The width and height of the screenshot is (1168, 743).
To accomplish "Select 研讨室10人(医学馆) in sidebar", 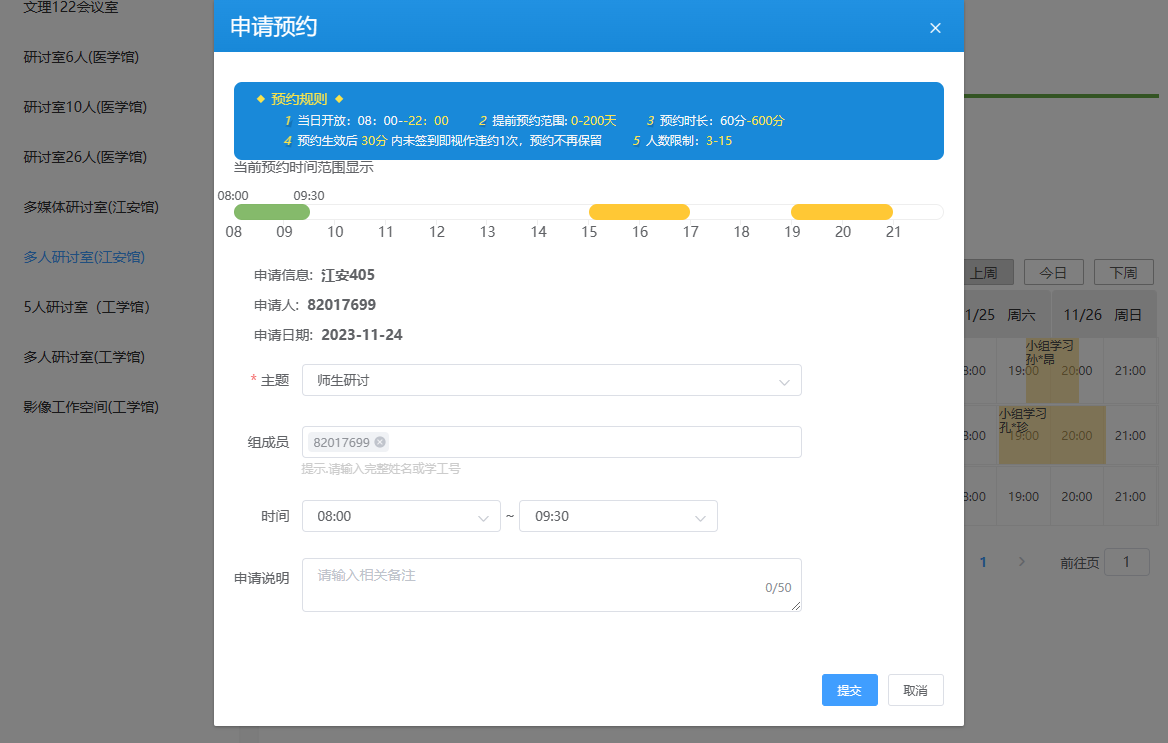I will pos(85,107).
